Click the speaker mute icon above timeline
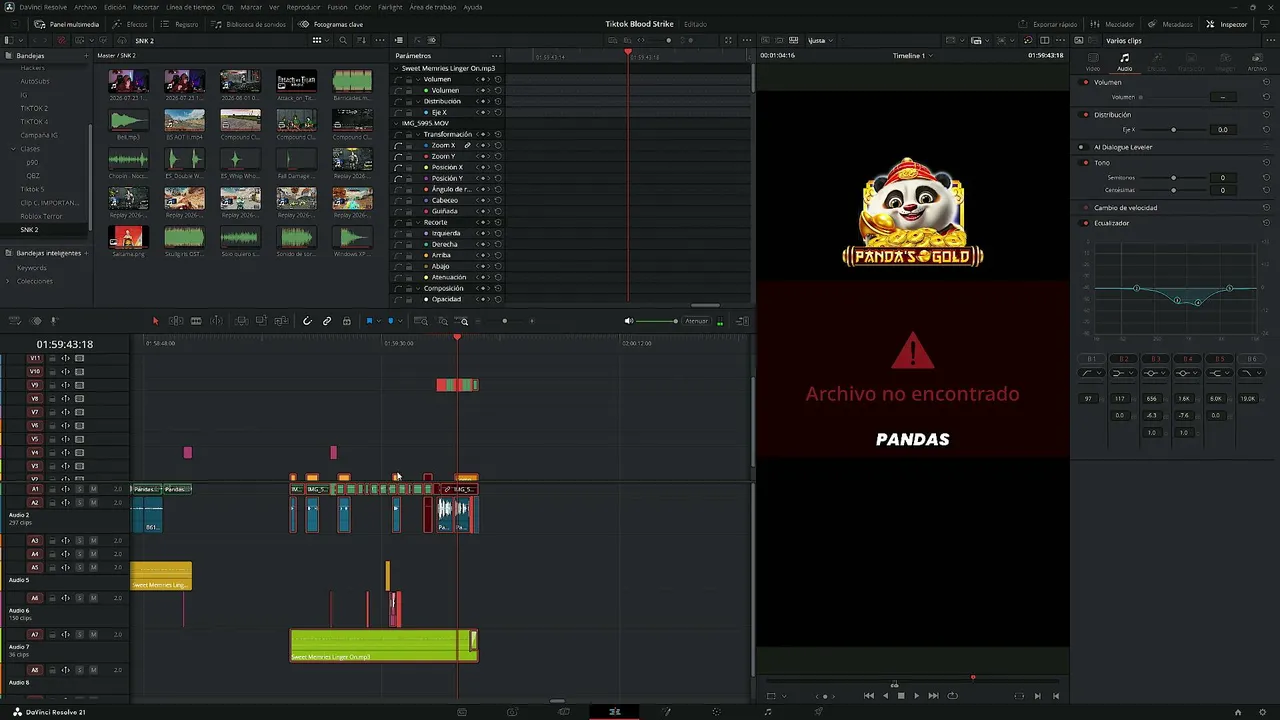The image size is (1280, 720). [x=629, y=321]
